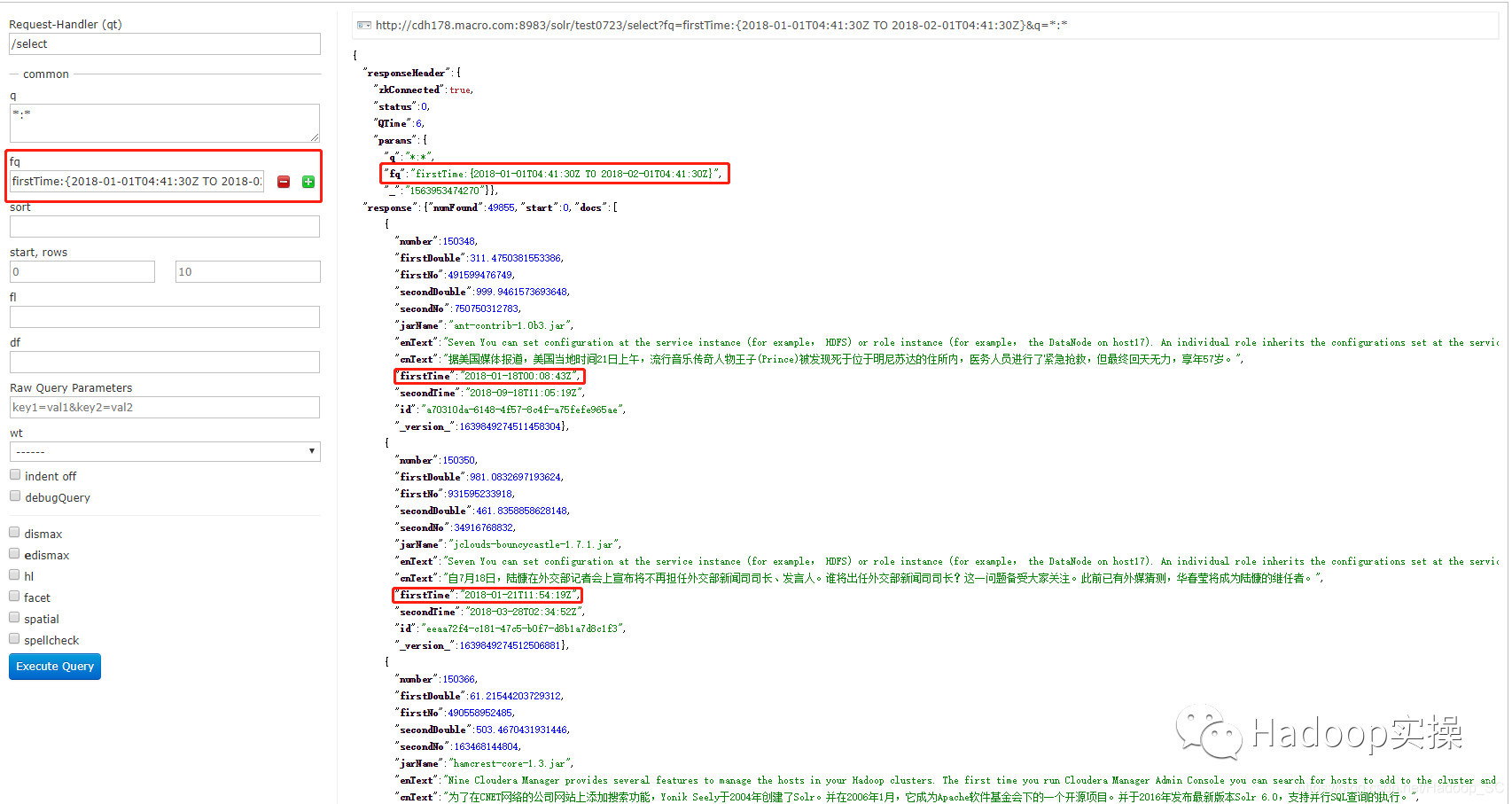
Task: Click into the q query textarea
Action: click(x=165, y=123)
